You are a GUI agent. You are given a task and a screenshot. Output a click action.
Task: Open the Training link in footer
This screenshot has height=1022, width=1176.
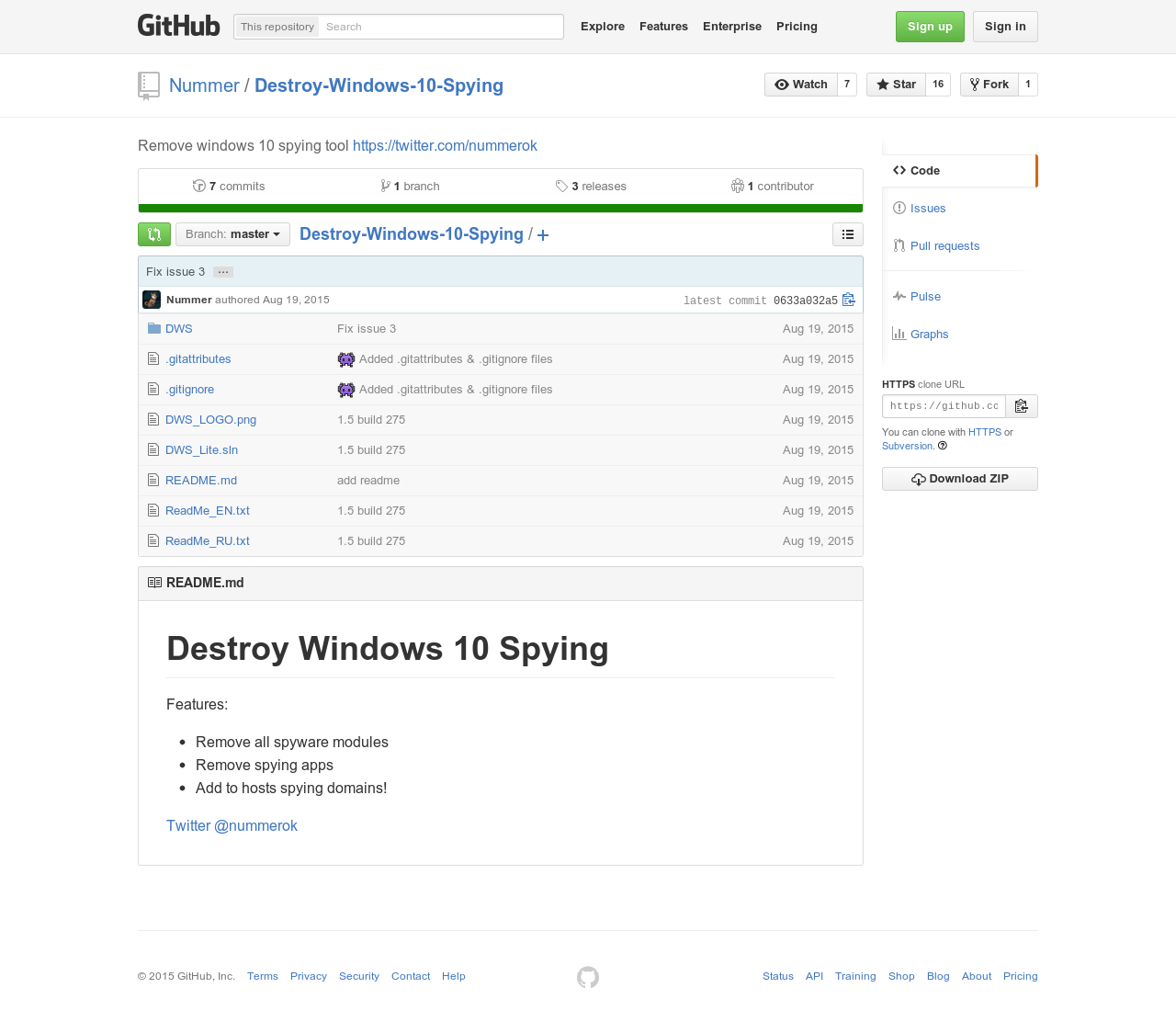[x=855, y=977]
